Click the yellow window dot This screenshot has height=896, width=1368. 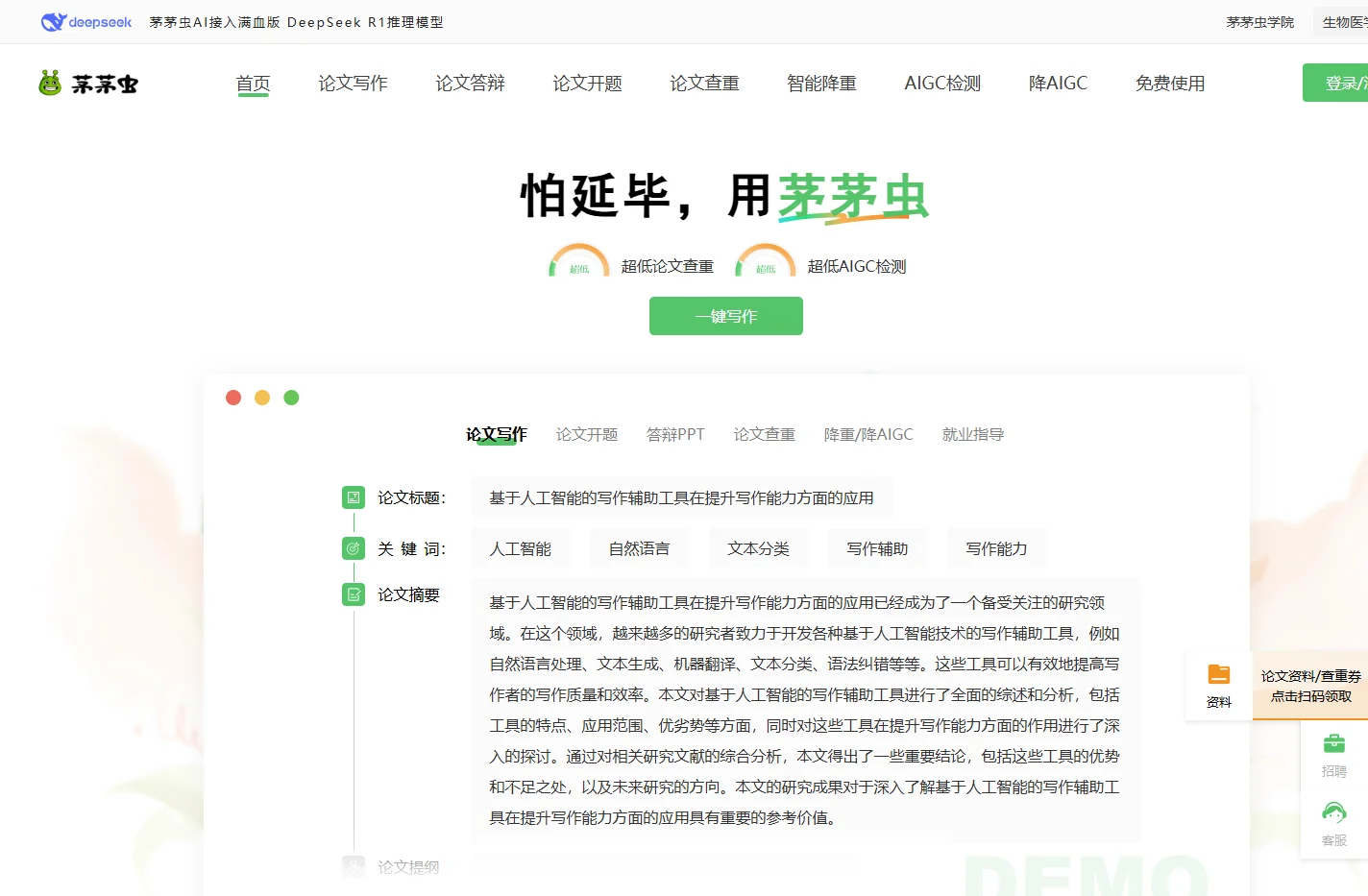tap(262, 398)
